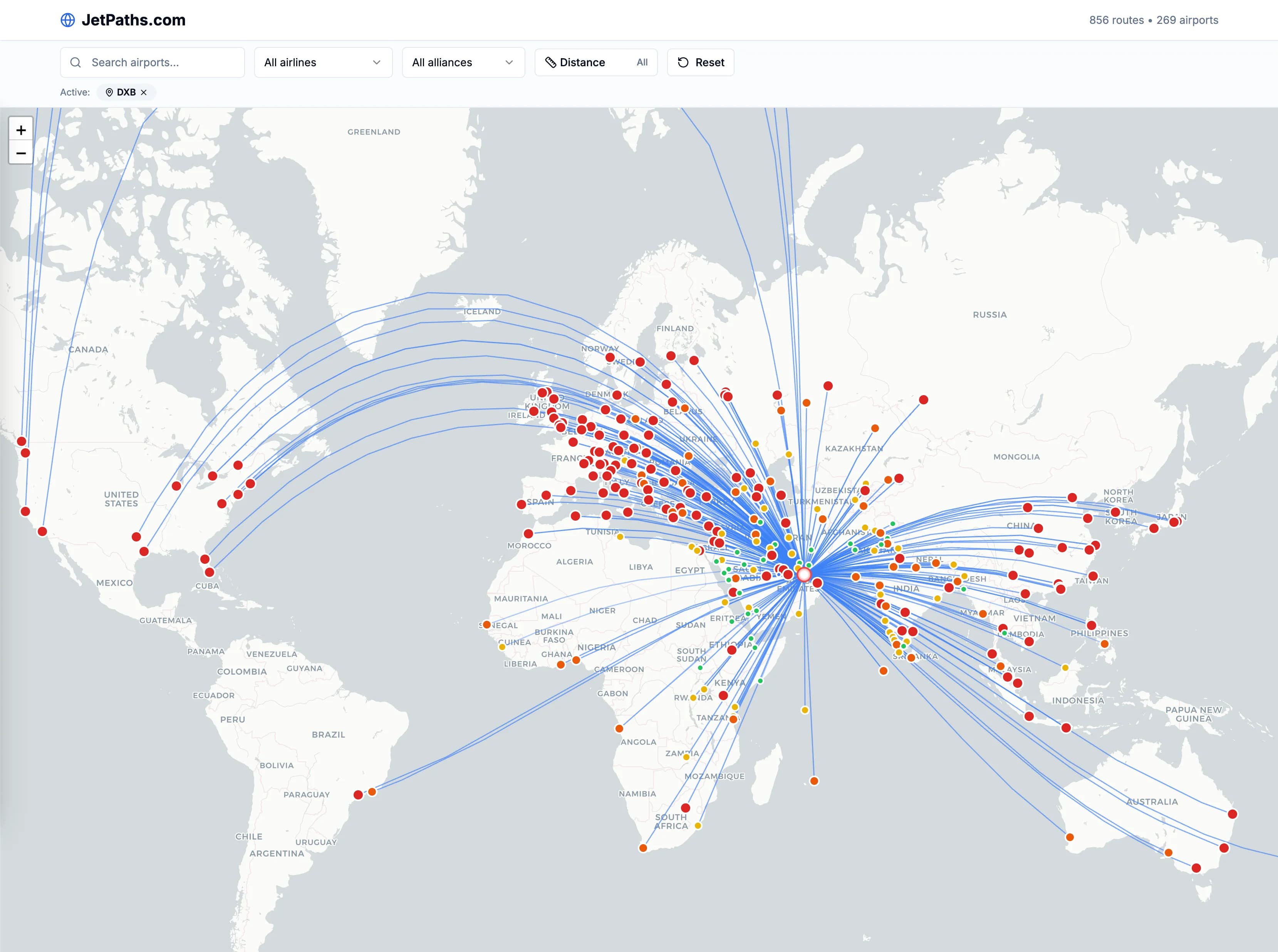Select the highlighted DXB hub airport marker
Screen dimensions: 1278x952
[804, 575]
